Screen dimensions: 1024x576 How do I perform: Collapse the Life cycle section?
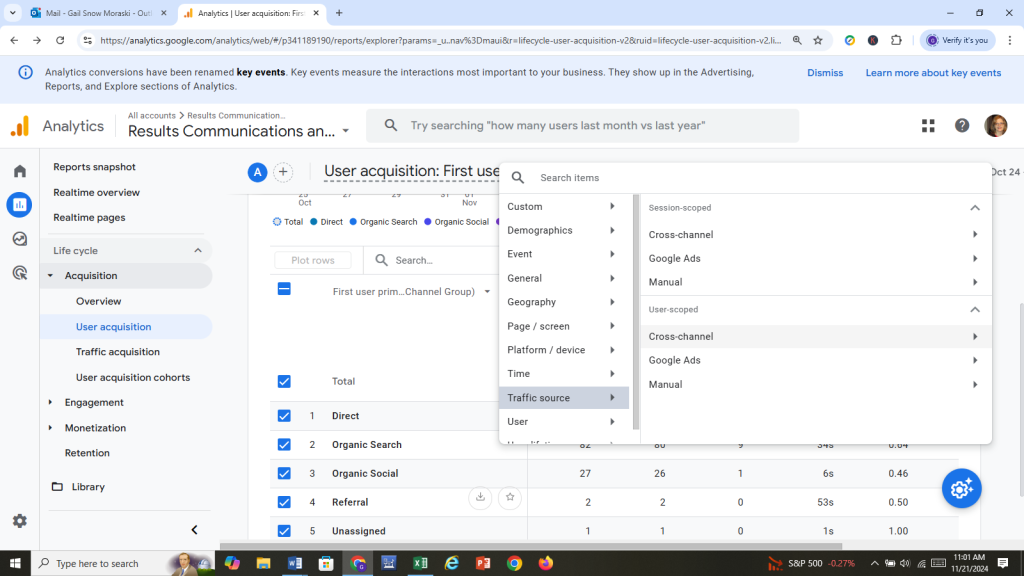tap(198, 251)
